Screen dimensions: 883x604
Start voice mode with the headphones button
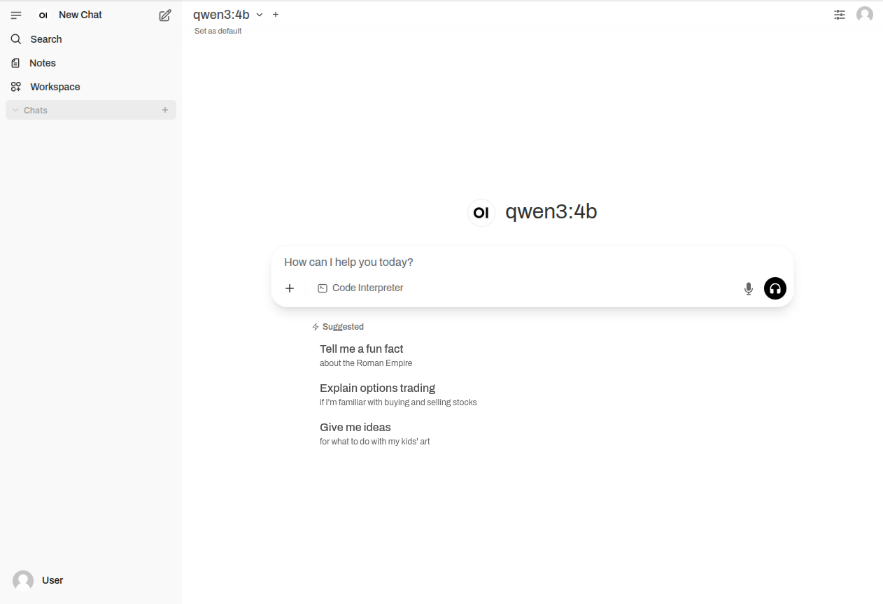tap(775, 289)
